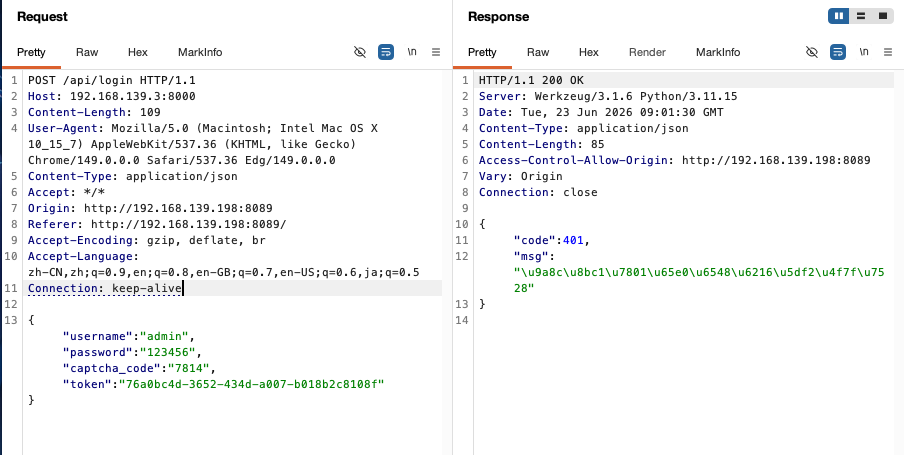Switch to Request Pretty tab
Image resolution: width=904 pixels, height=455 pixels.
(31, 52)
